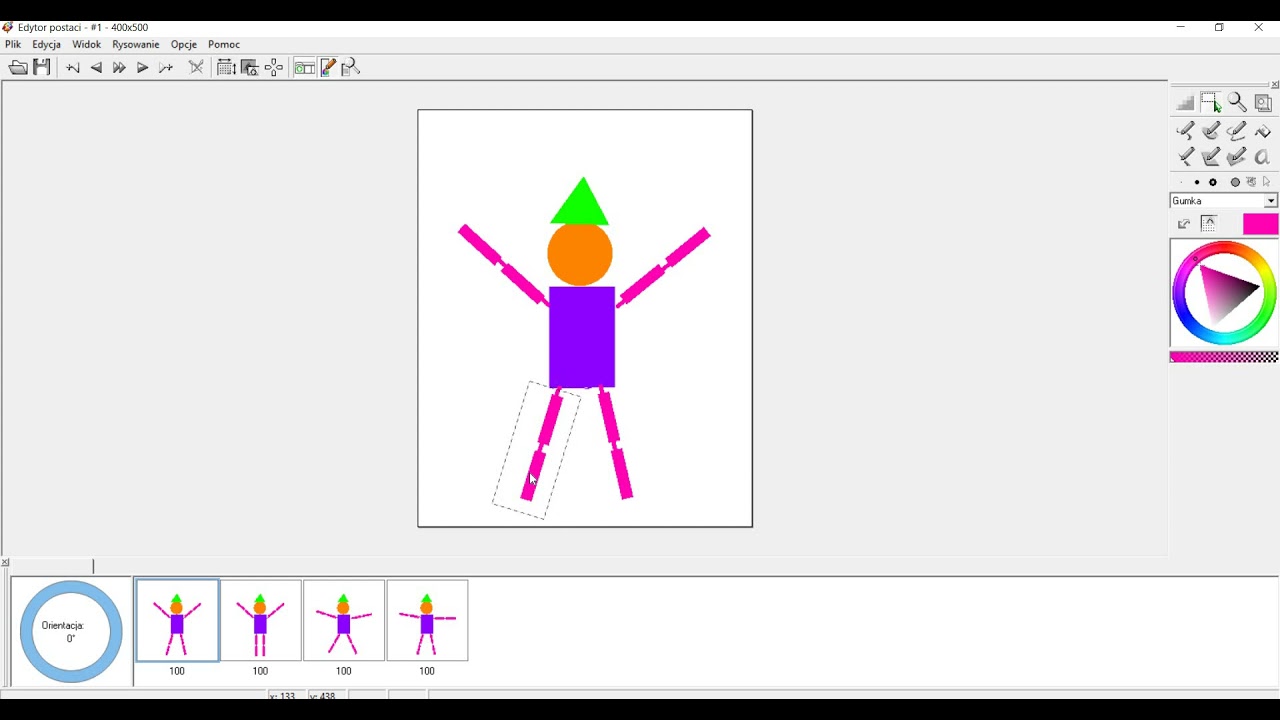Save using the floppy disk icon
1280x720 pixels.
[x=42, y=67]
